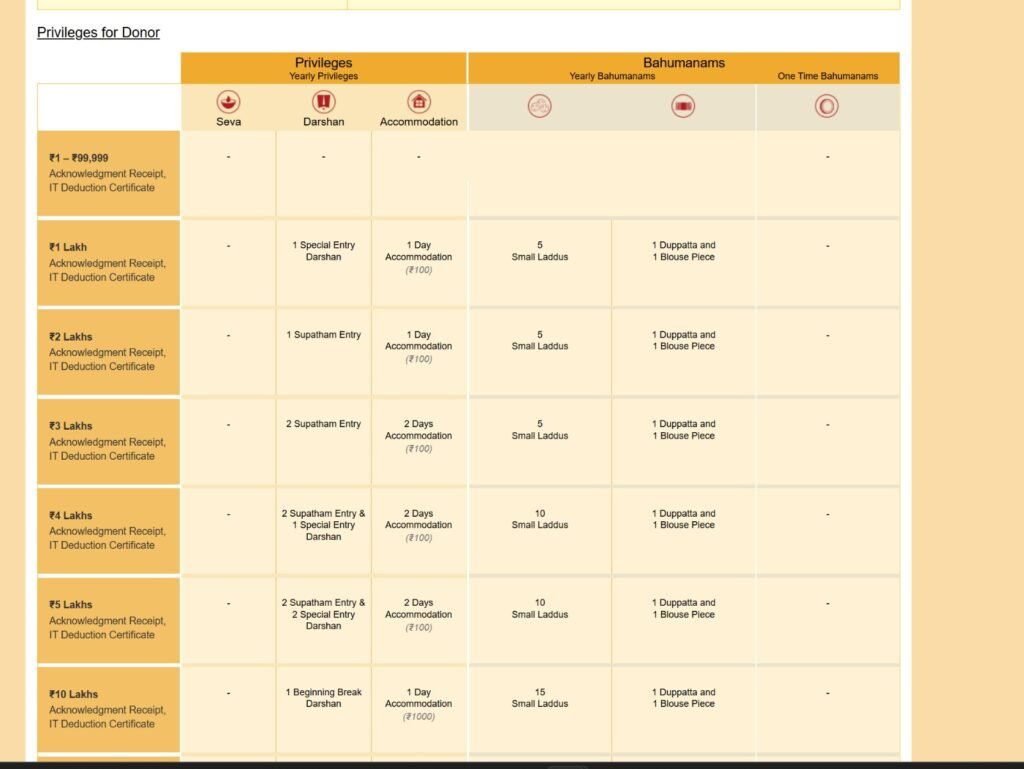Viewport: 1024px width, 769px height.
Task: Click the Darshan icon
Action: 323,102
